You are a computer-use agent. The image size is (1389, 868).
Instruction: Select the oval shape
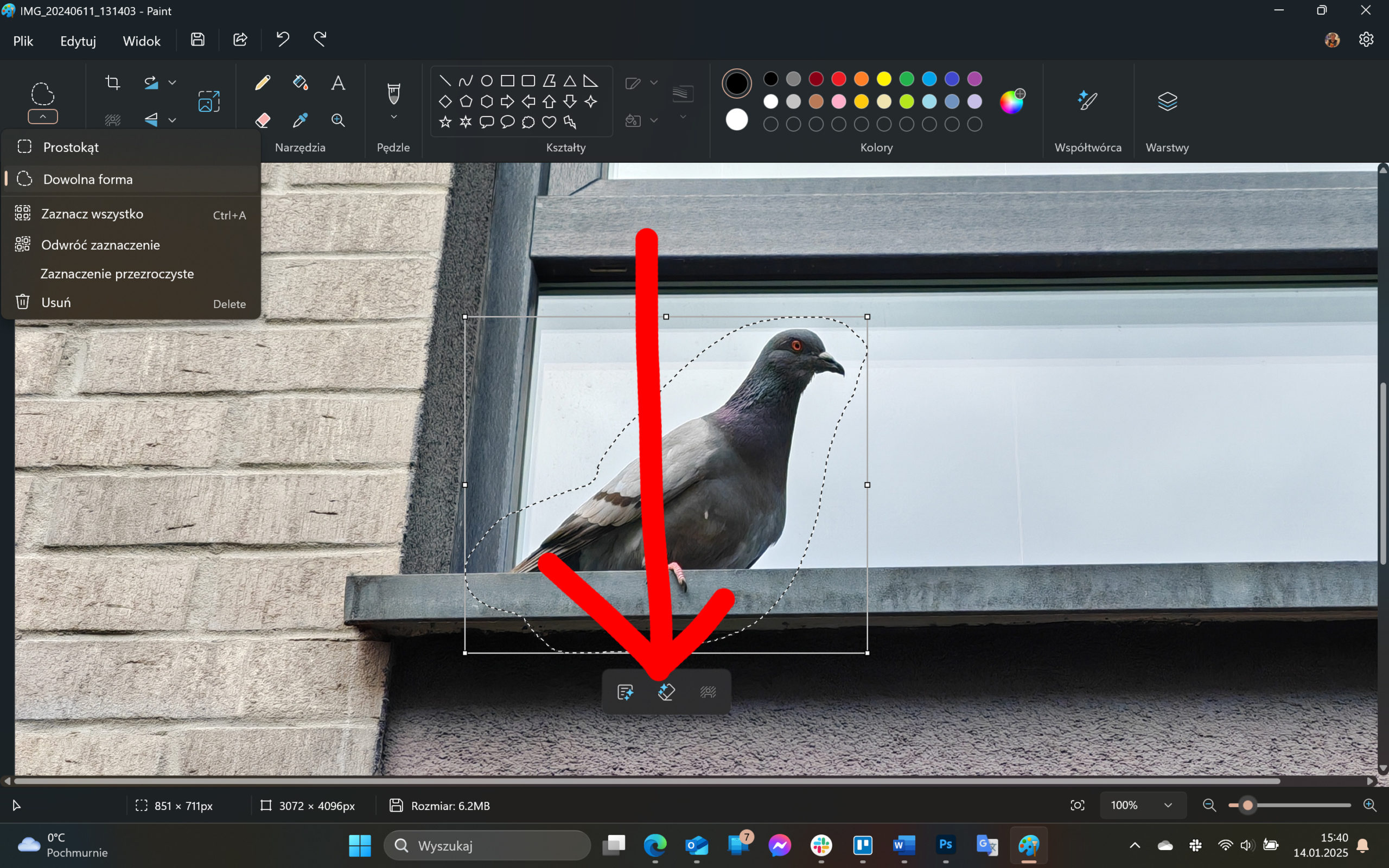[x=487, y=81]
